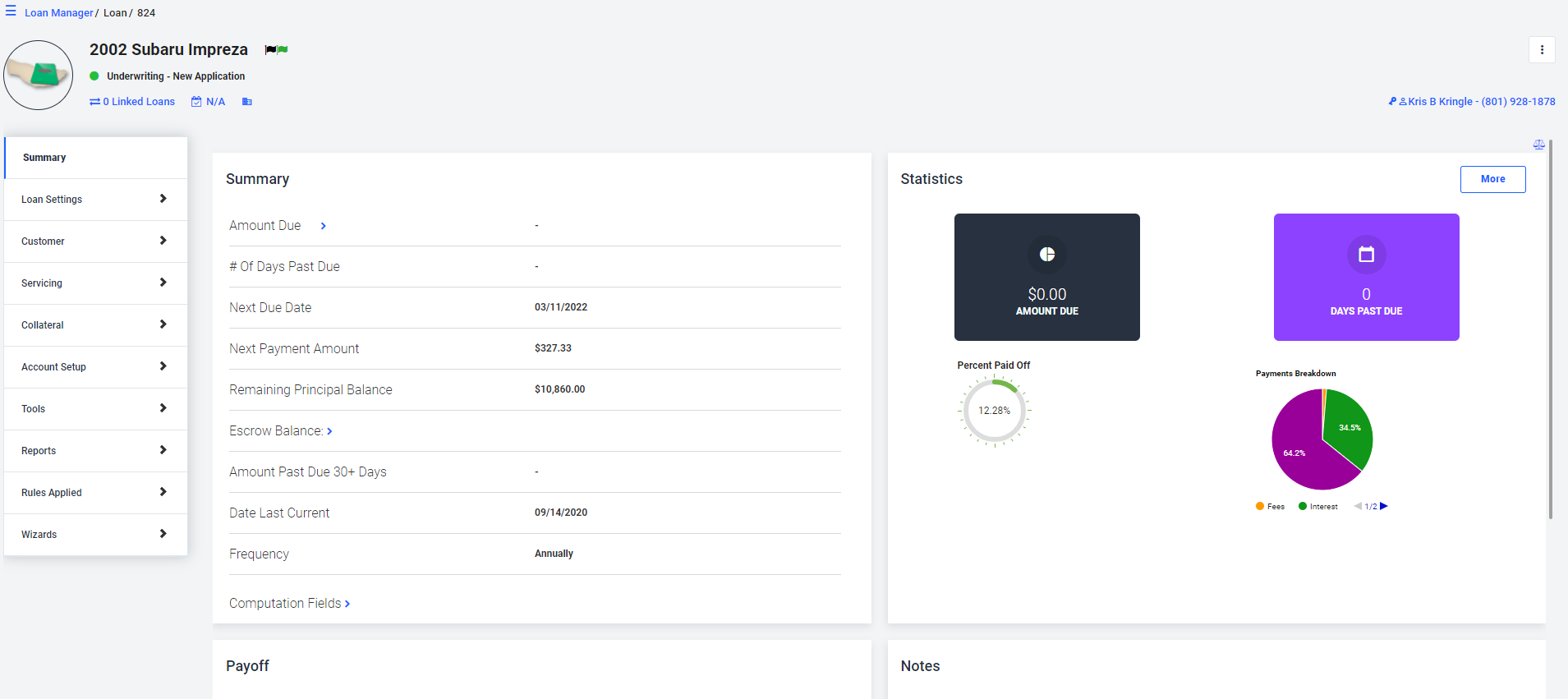Toggle the Fees legend entry

click(1270, 506)
